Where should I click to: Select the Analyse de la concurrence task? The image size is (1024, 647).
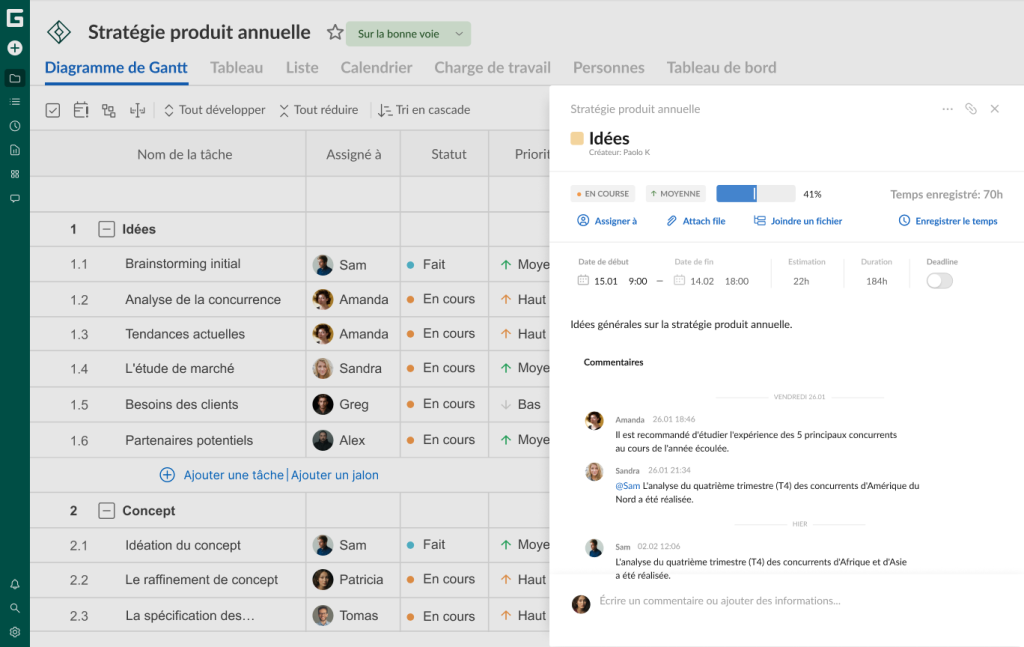point(203,300)
